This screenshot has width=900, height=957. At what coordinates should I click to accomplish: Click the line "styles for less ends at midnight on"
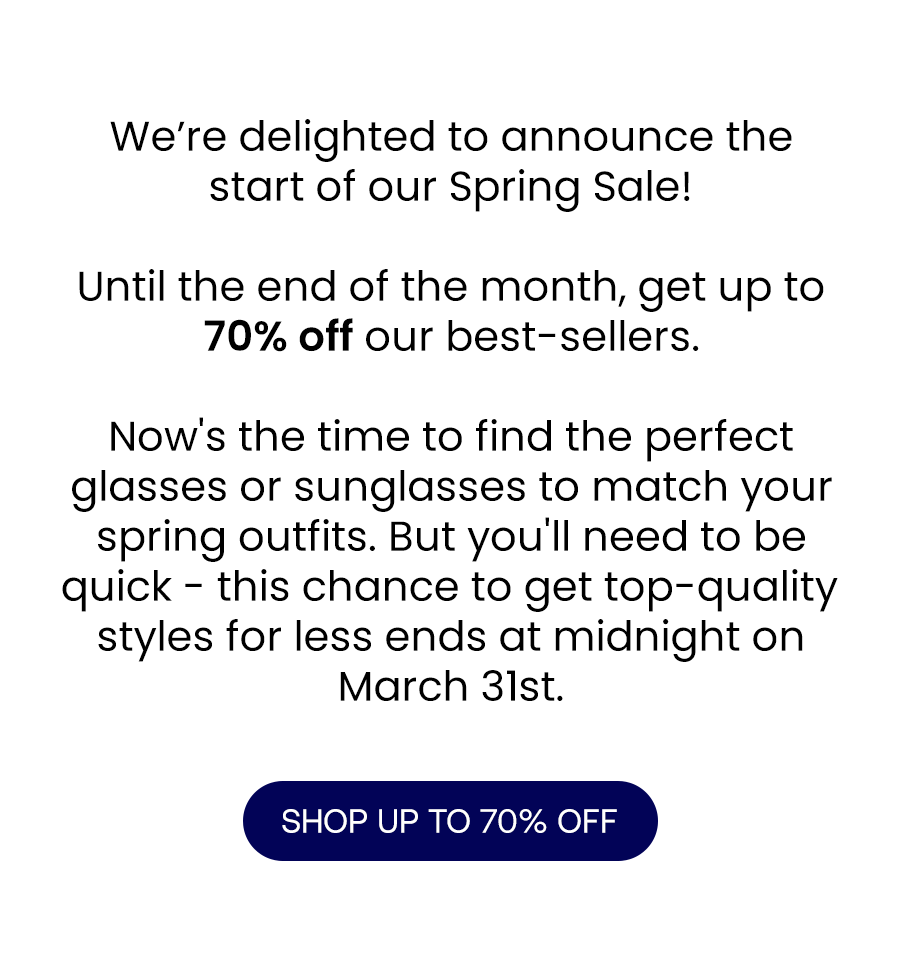point(451,637)
